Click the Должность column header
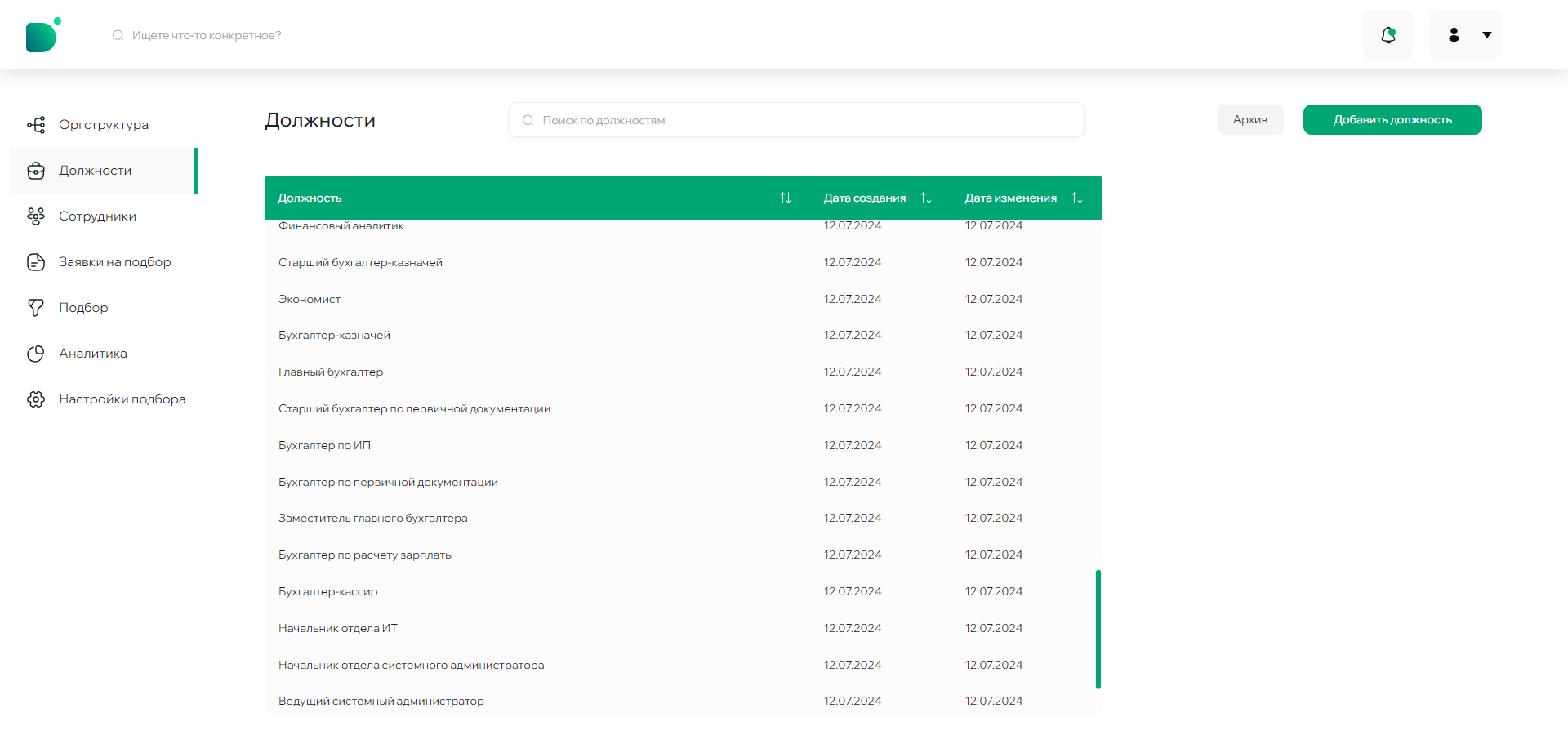Image resolution: width=1568 pixels, height=744 pixels. [310, 198]
